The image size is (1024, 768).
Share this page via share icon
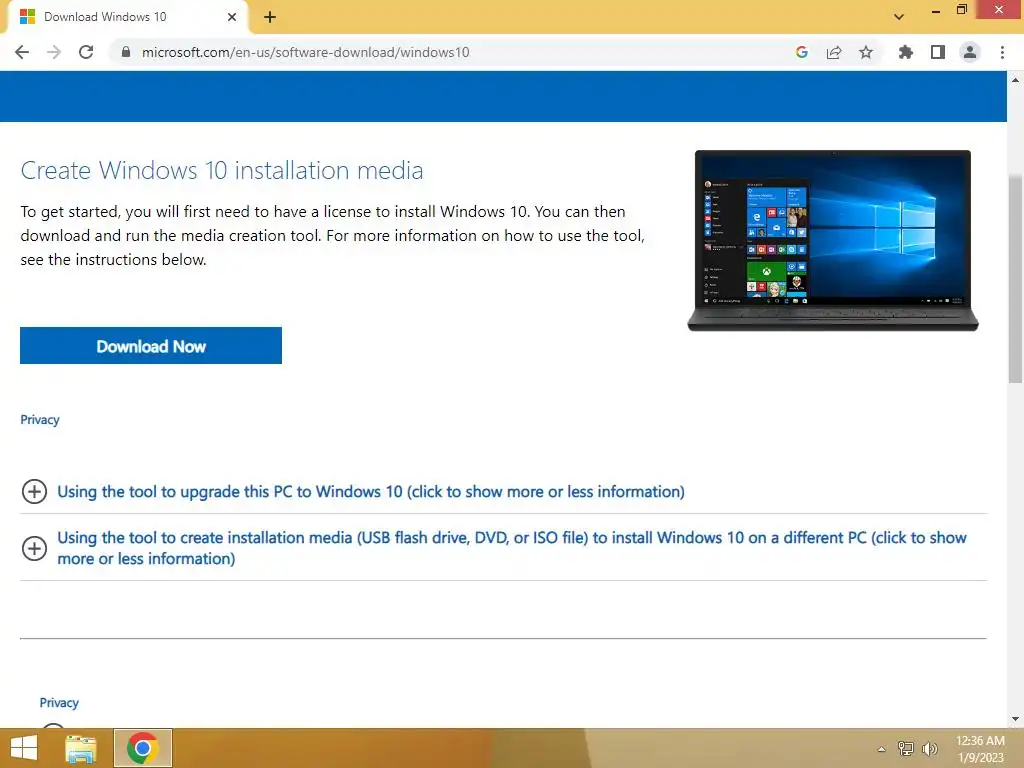pos(834,52)
